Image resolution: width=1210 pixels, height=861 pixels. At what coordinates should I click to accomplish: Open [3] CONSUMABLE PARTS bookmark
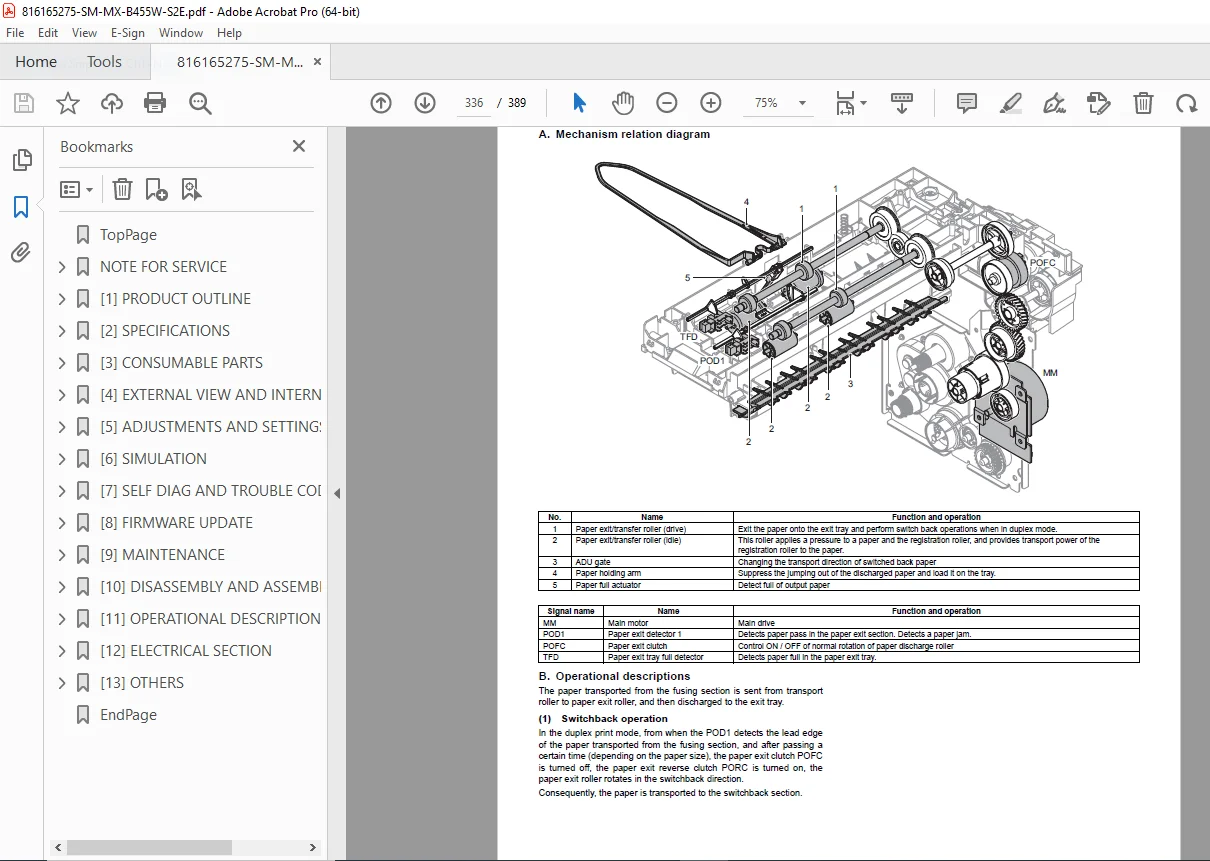coord(181,363)
